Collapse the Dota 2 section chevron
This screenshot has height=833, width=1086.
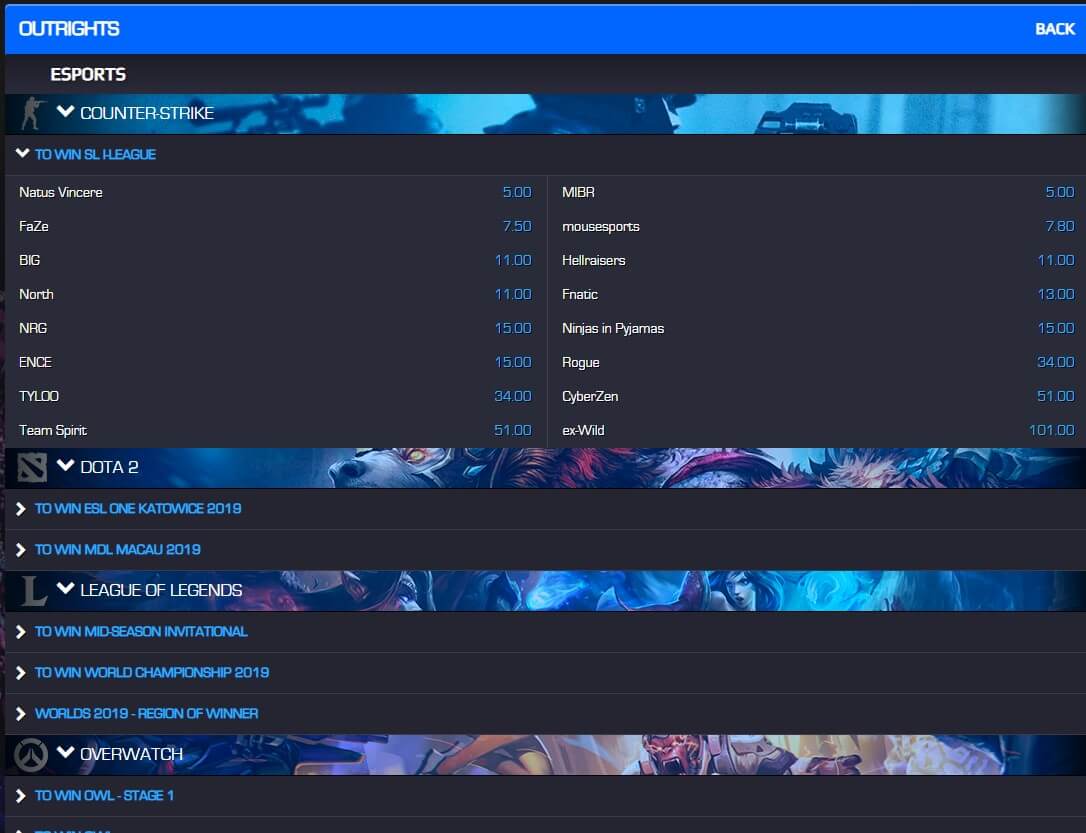(66, 466)
